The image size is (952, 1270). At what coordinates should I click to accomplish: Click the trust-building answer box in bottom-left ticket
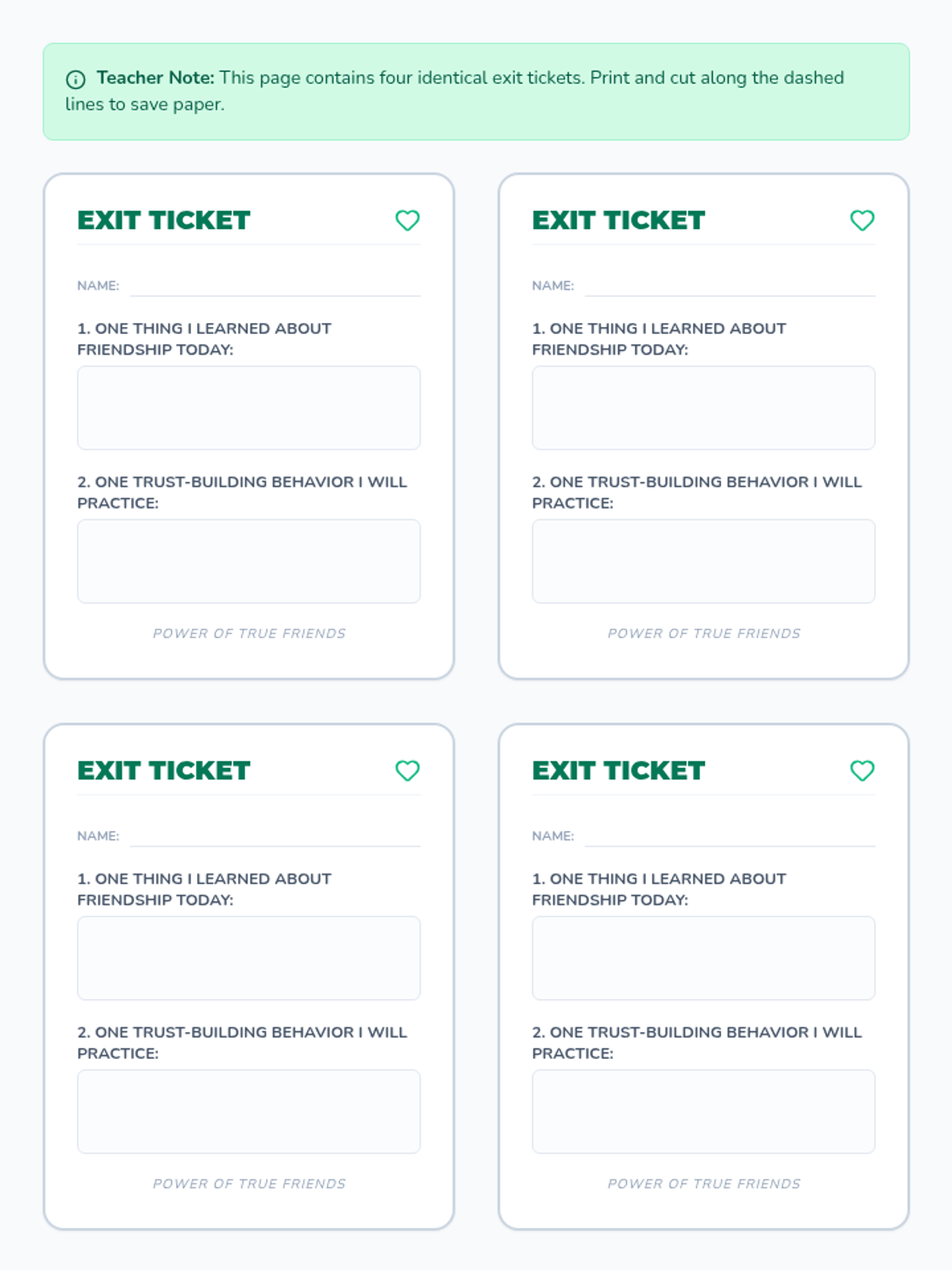coord(248,1111)
